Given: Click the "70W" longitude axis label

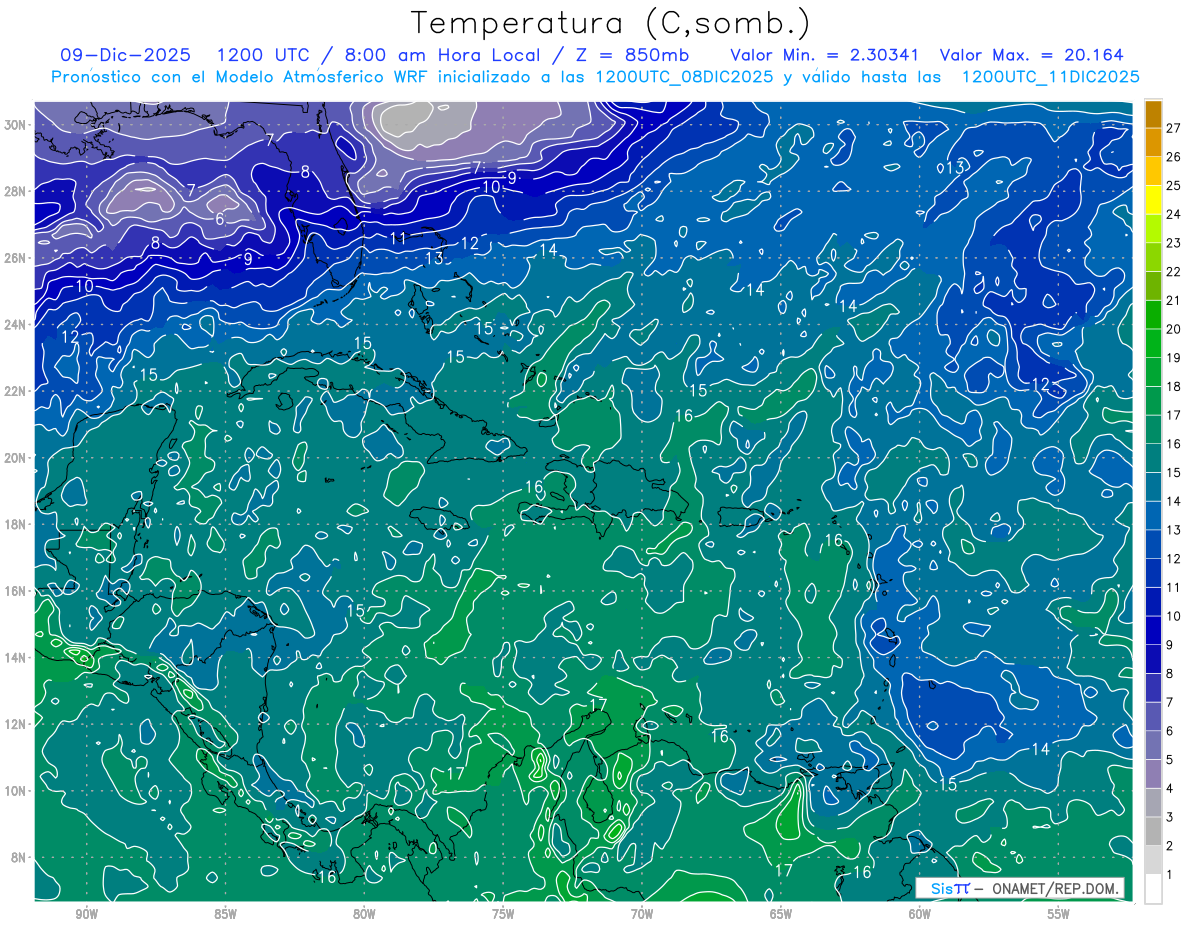Looking at the screenshot, I should (x=642, y=914).
